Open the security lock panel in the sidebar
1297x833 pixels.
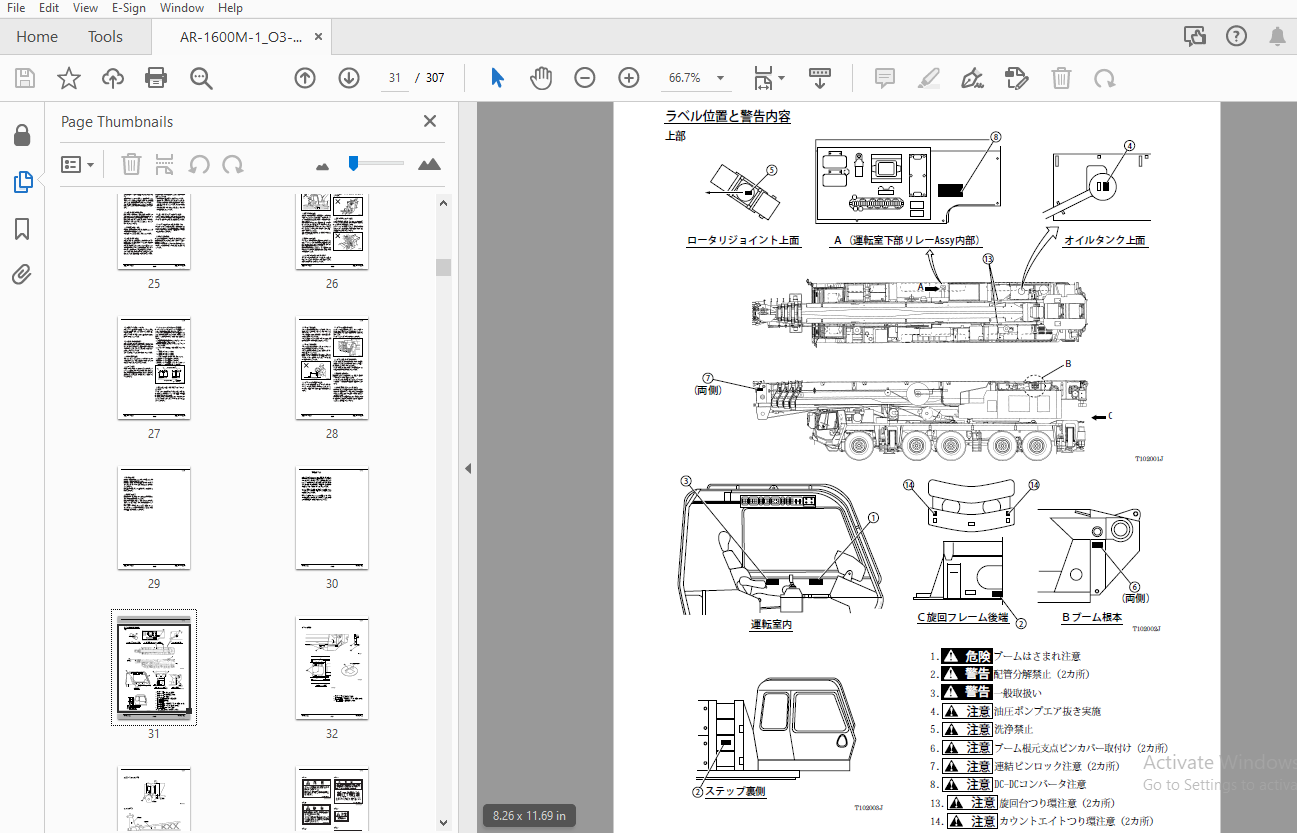22,135
